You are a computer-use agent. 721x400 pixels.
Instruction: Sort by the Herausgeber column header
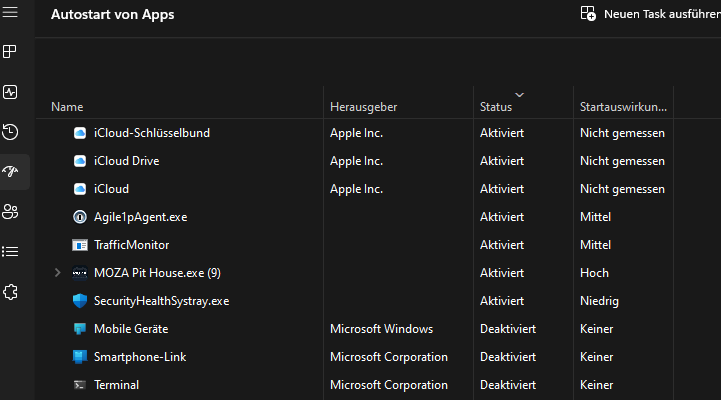[x=363, y=107]
